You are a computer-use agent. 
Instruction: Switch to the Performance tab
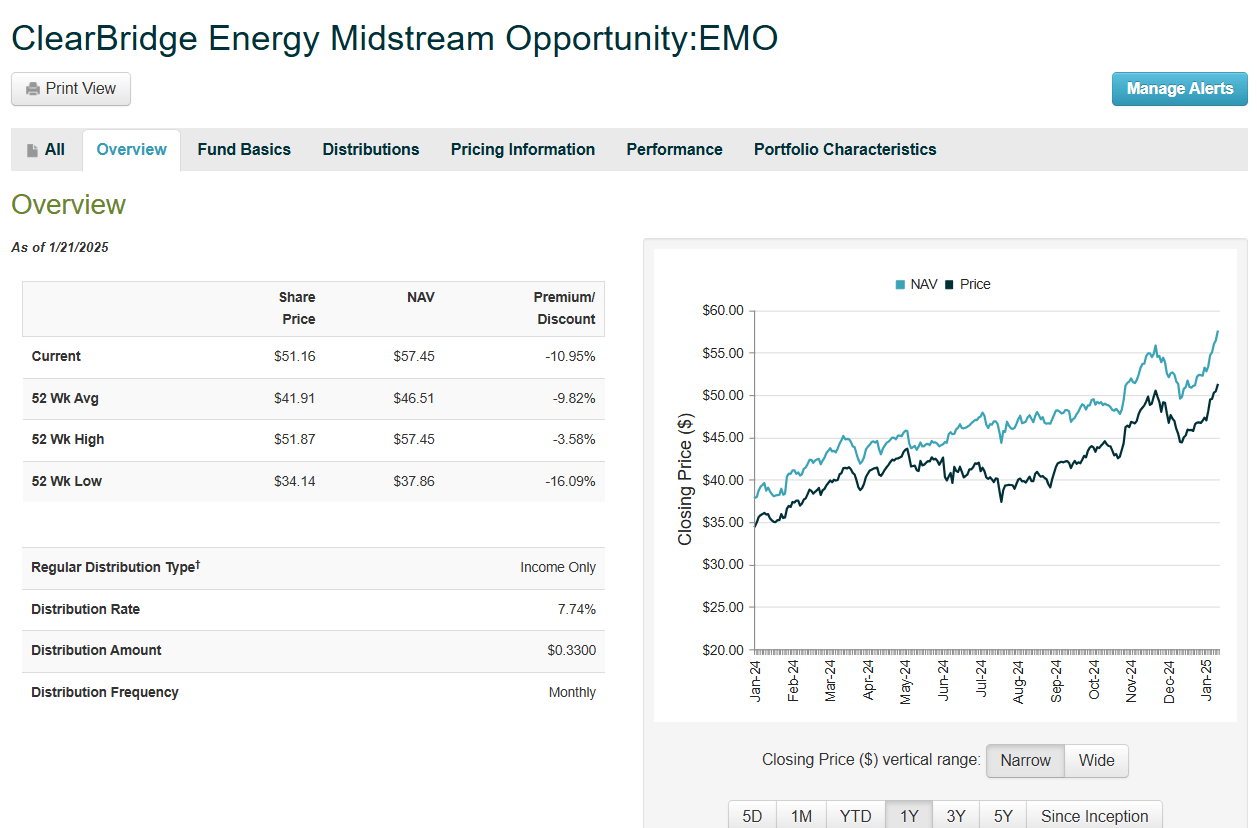pos(674,149)
